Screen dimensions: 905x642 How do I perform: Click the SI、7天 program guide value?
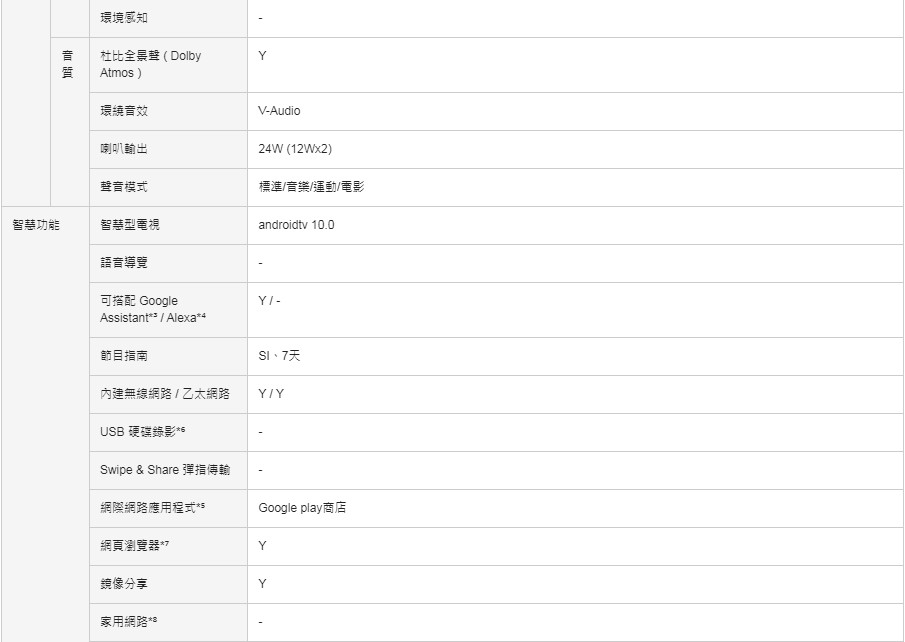279,356
